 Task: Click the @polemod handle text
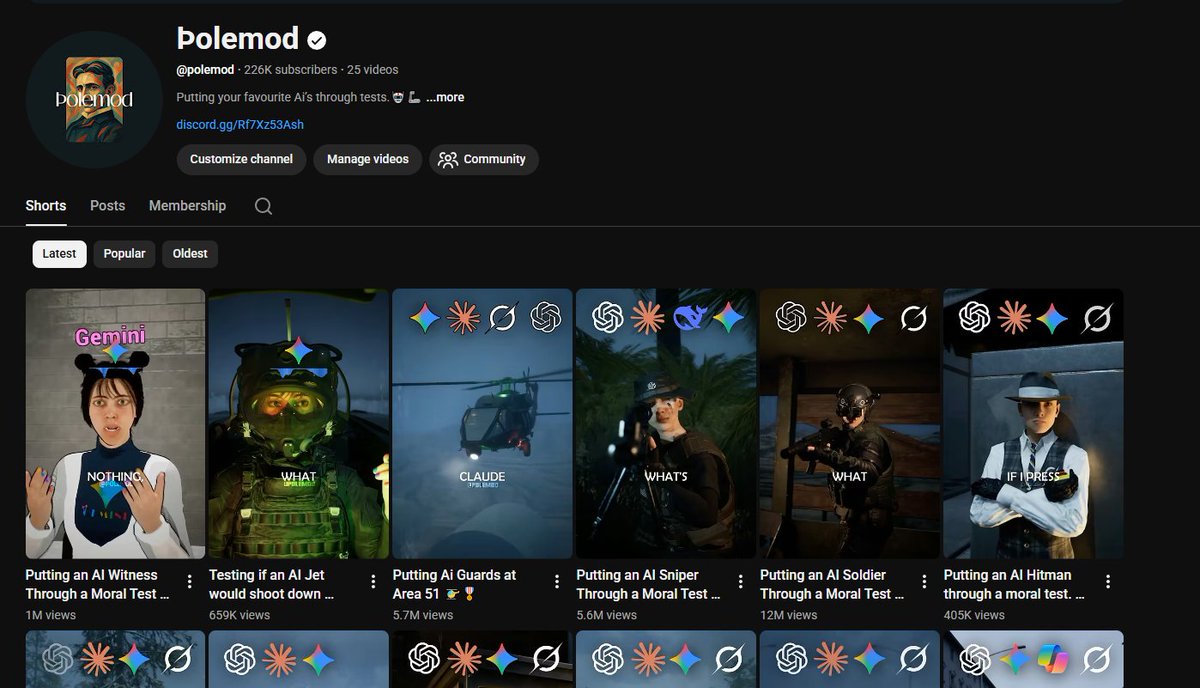coord(205,70)
